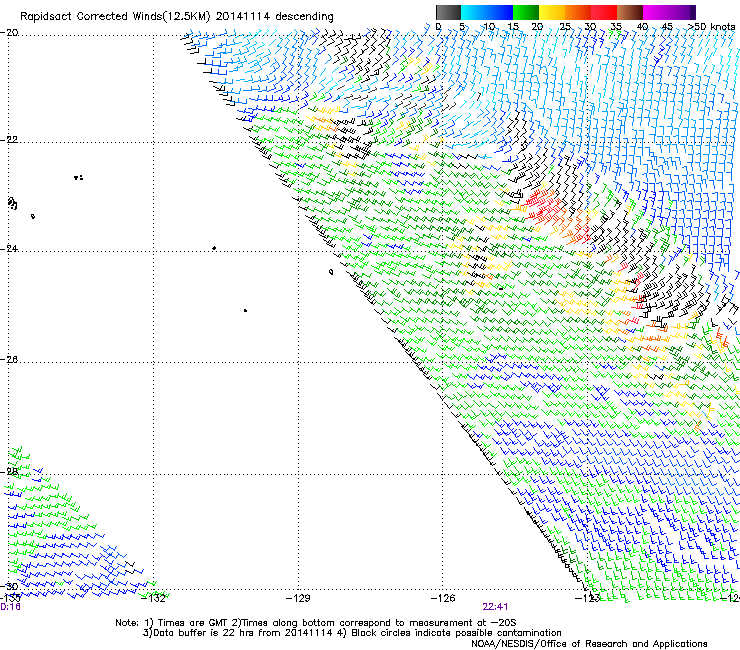
Task: Click the note line about GMT times
Action: [x=316, y=623]
